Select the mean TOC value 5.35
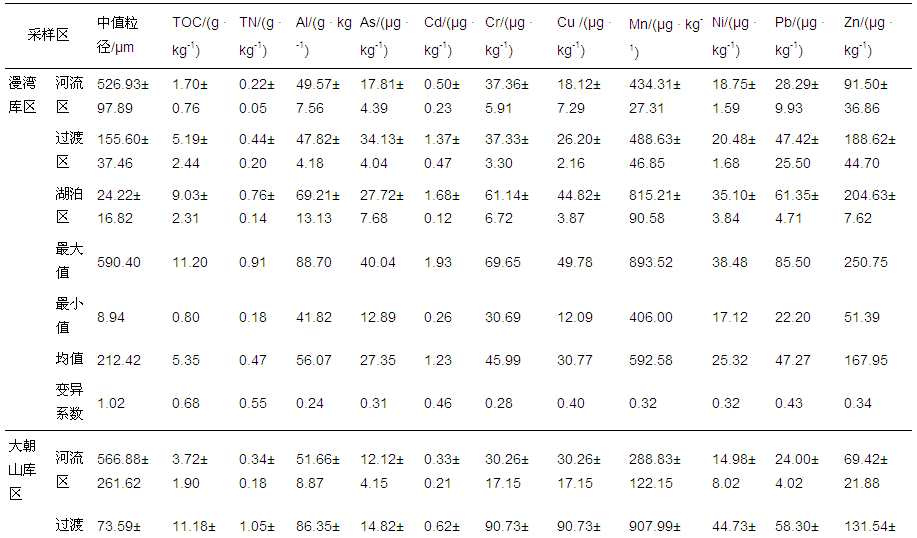Screen dimensions: 917x538 point(188,361)
